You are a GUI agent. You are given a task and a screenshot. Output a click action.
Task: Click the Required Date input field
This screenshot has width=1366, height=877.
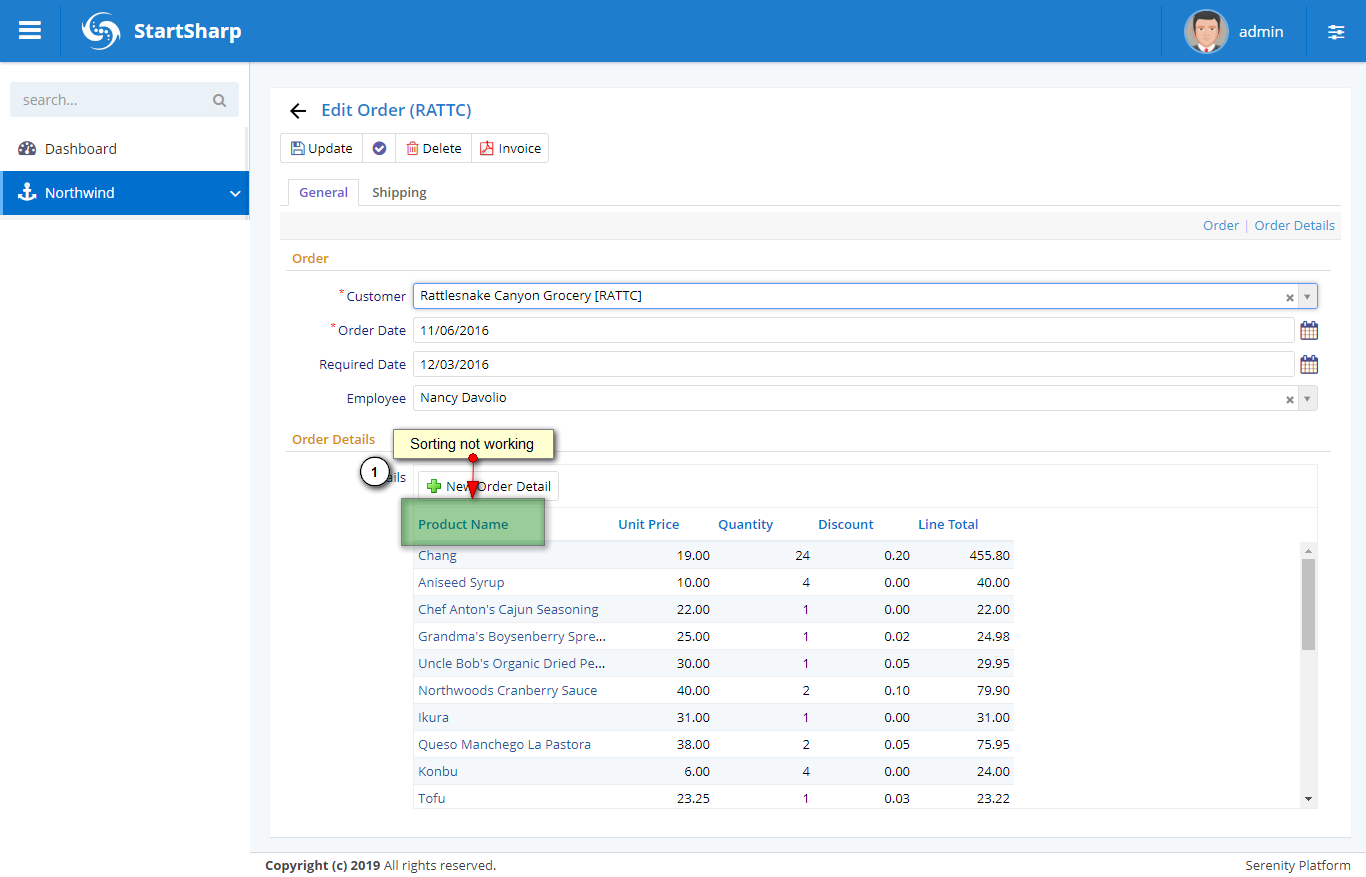[x=854, y=364]
